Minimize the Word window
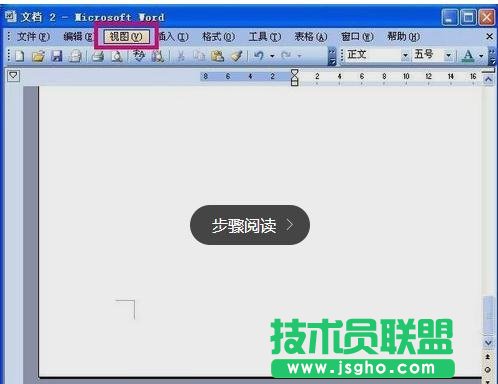Viewport: 498px width, 384px height. tap(450, 17)
